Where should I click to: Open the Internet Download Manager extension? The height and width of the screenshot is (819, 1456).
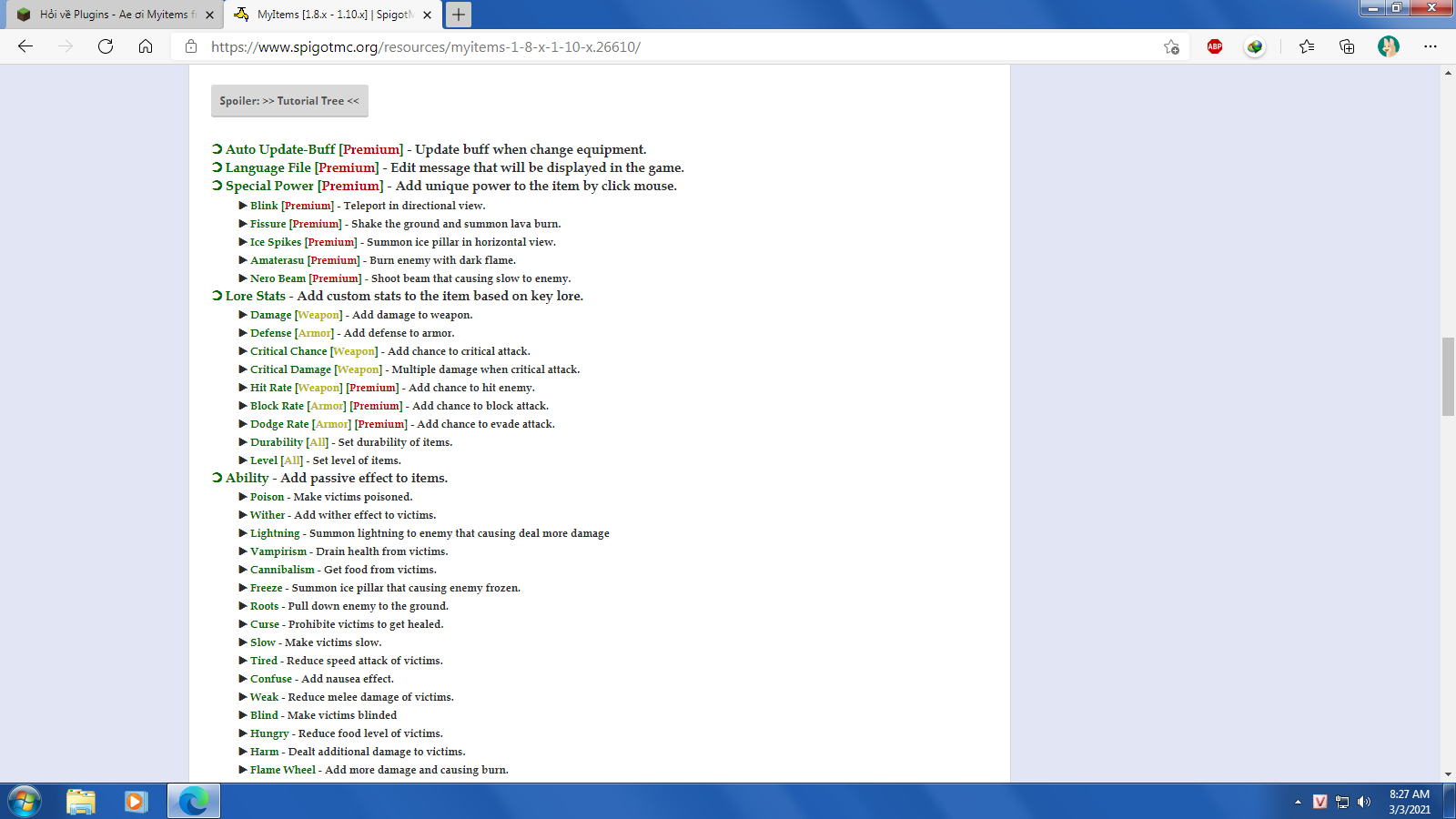[x=1255, y=46]
